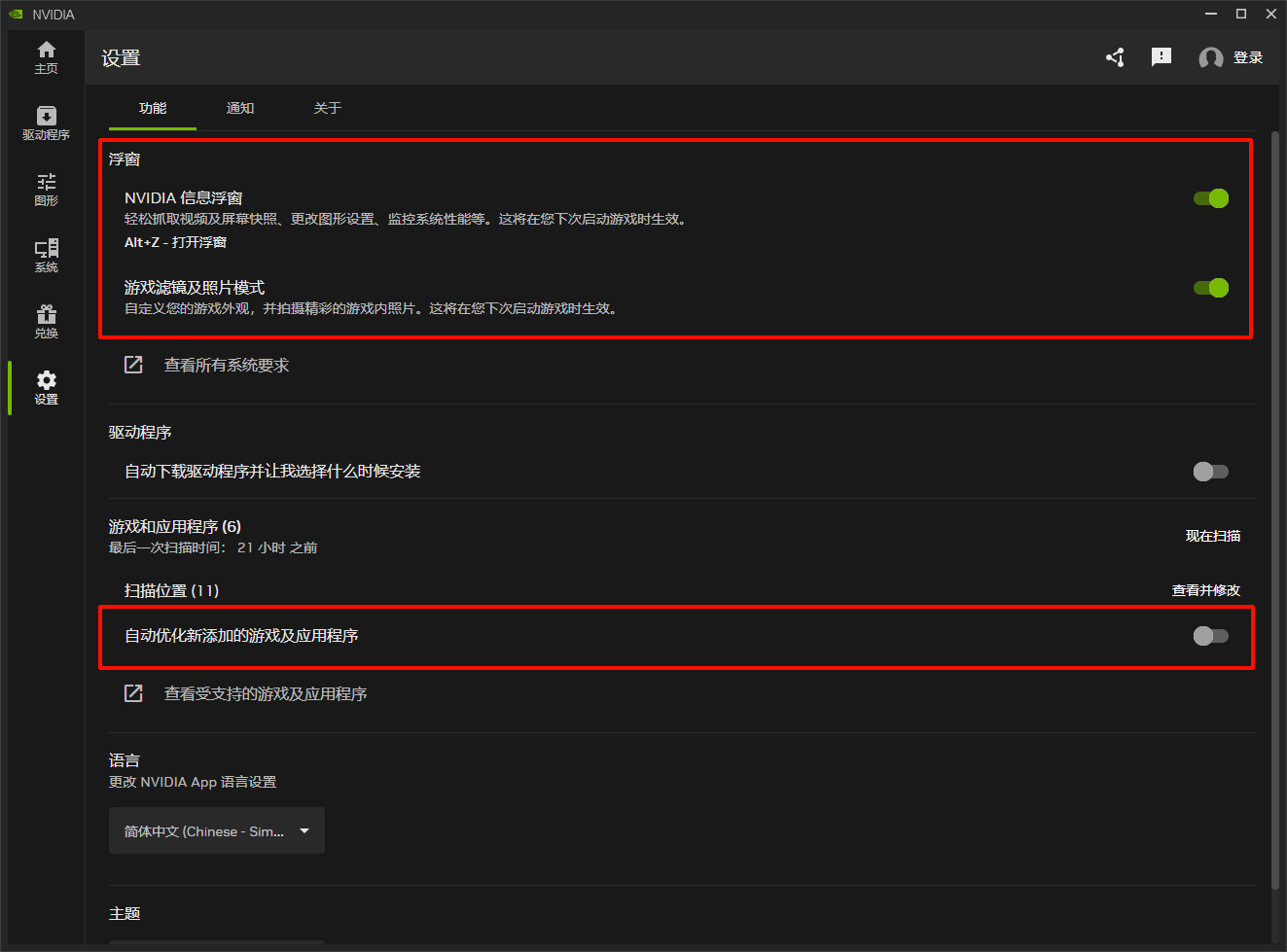1287x952 pixels.
Task: Open 查看所有系统要求 link
Action: (227, 366)
